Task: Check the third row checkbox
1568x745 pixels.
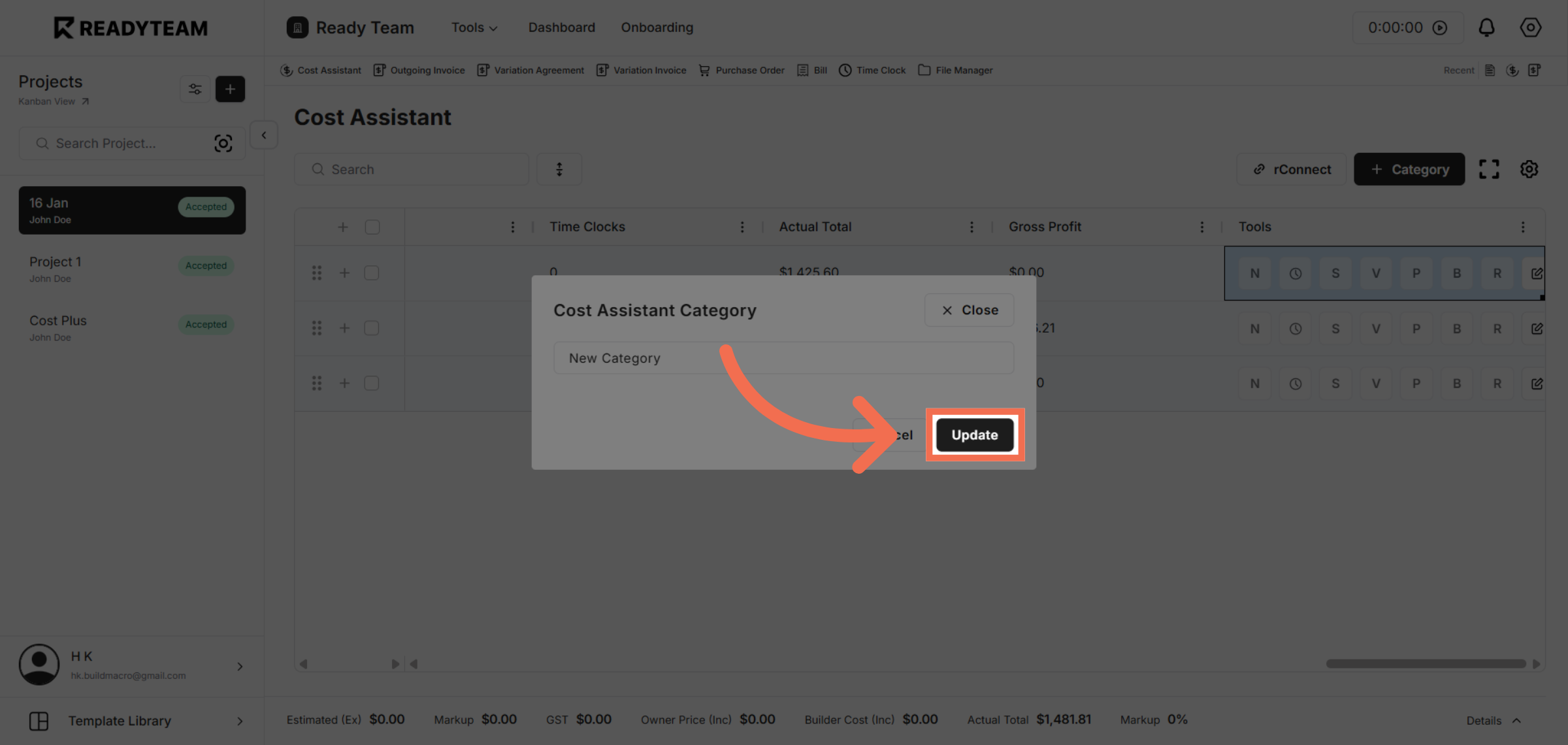Action: (x=372, y=383)
